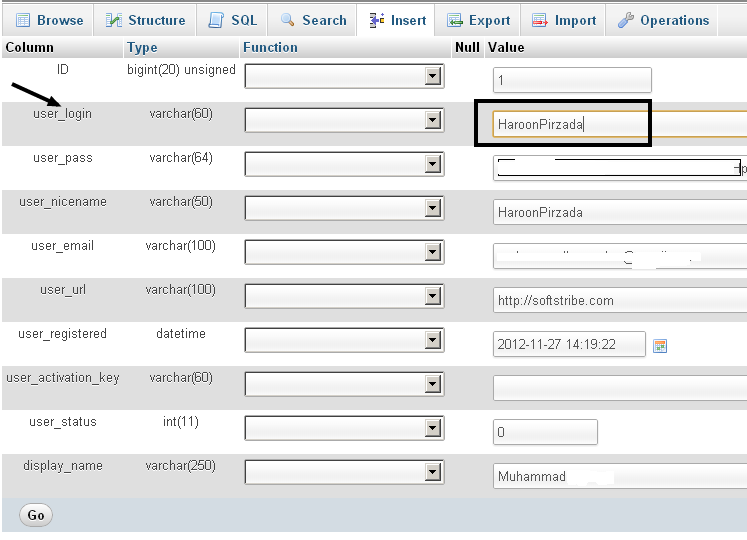Open Function dropdown for display_name
The image size is (747, 540).
pos(344,472)
